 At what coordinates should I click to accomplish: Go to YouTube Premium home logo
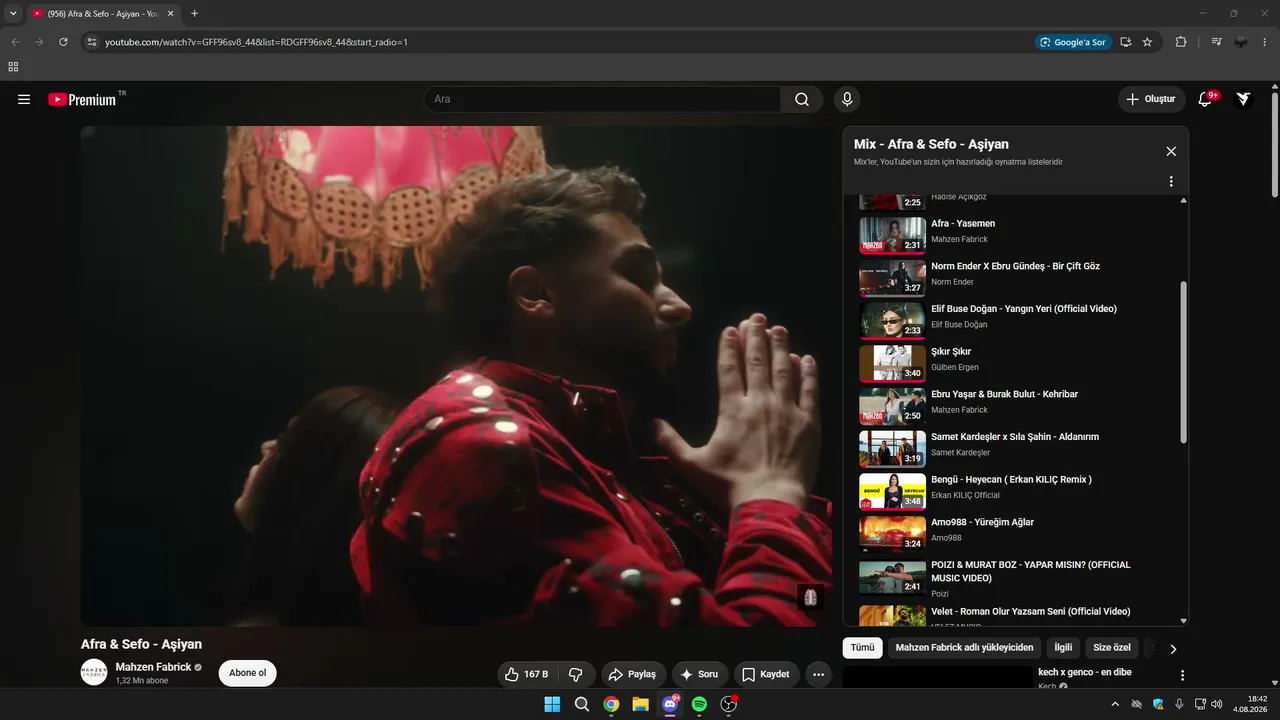(83, 99)
